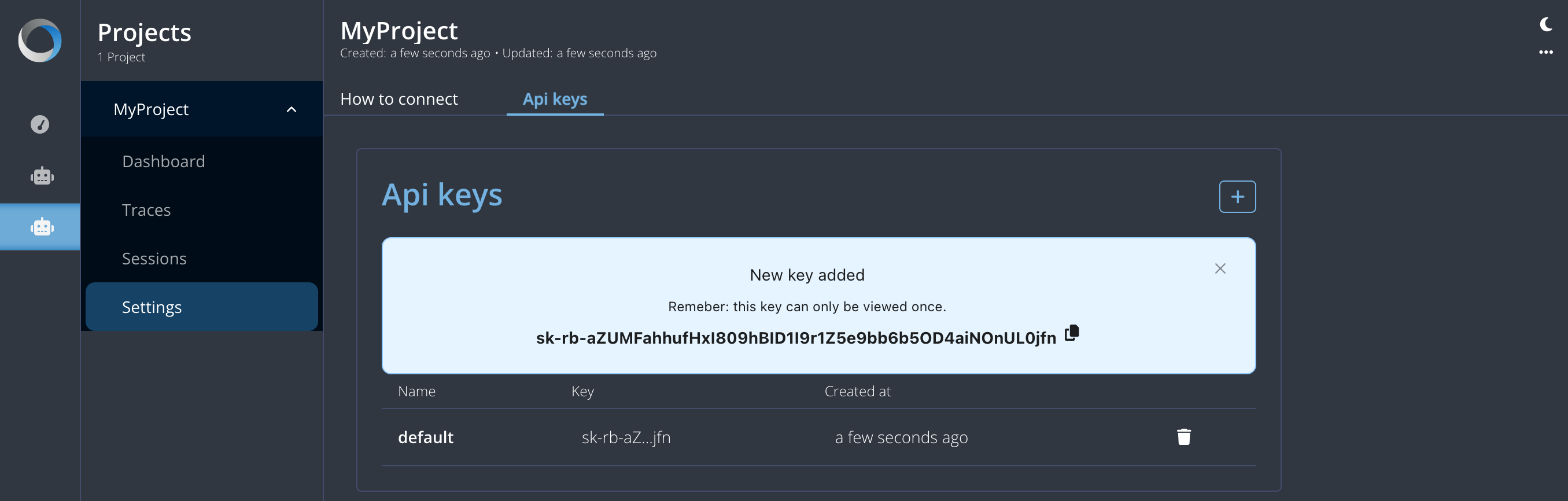Switch to the How to connect tab

(399, 100)
